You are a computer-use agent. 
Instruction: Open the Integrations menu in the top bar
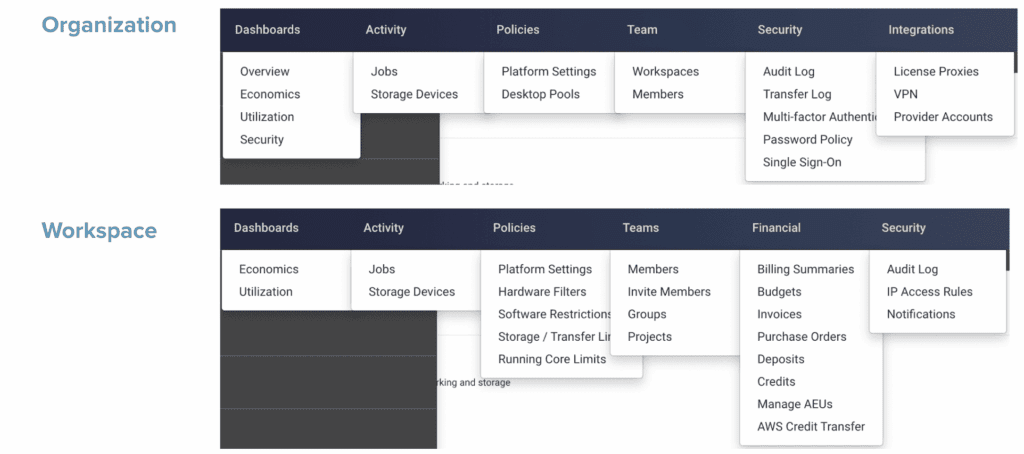click(x=920, y=30)
